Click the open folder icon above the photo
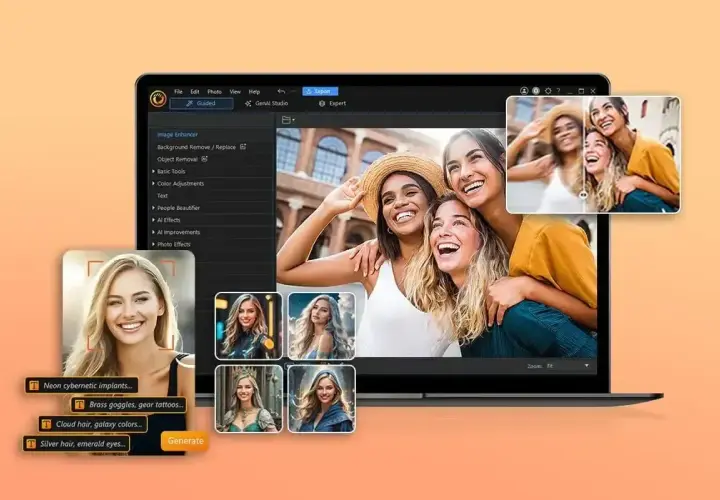 288,120
